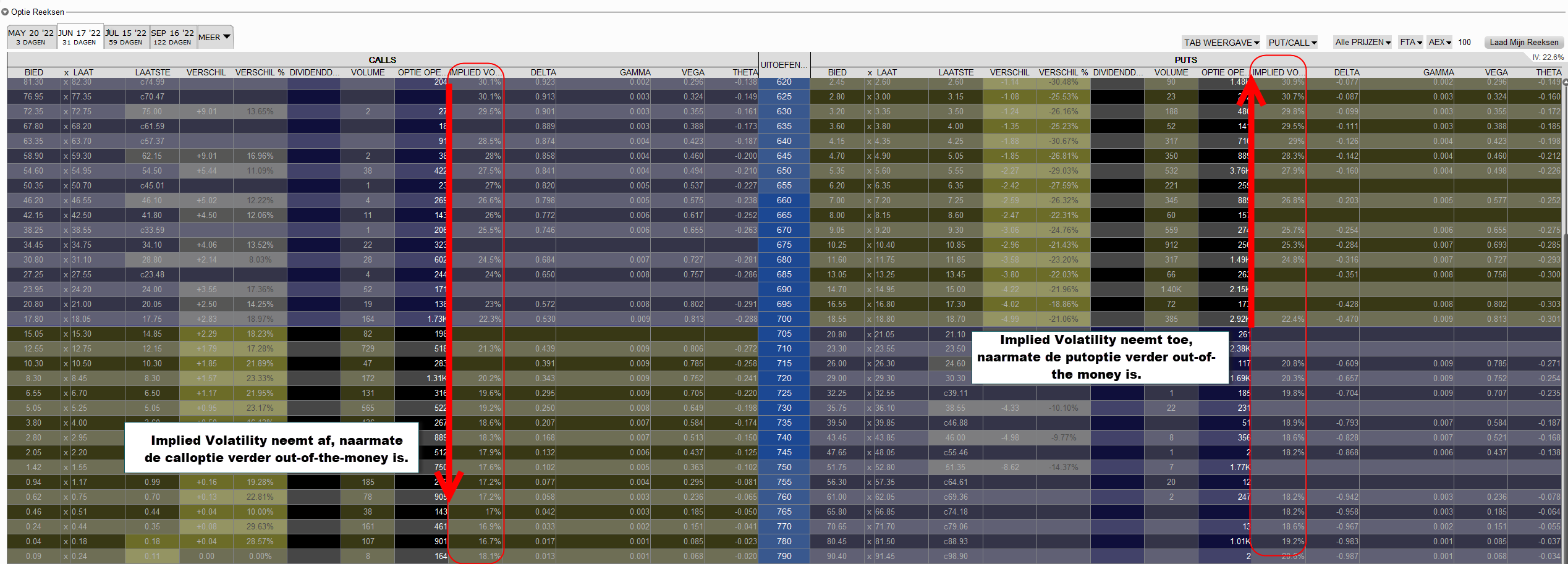
Task: Open the PUT/CALL dropdown
Action: (x=1292, y=42)
